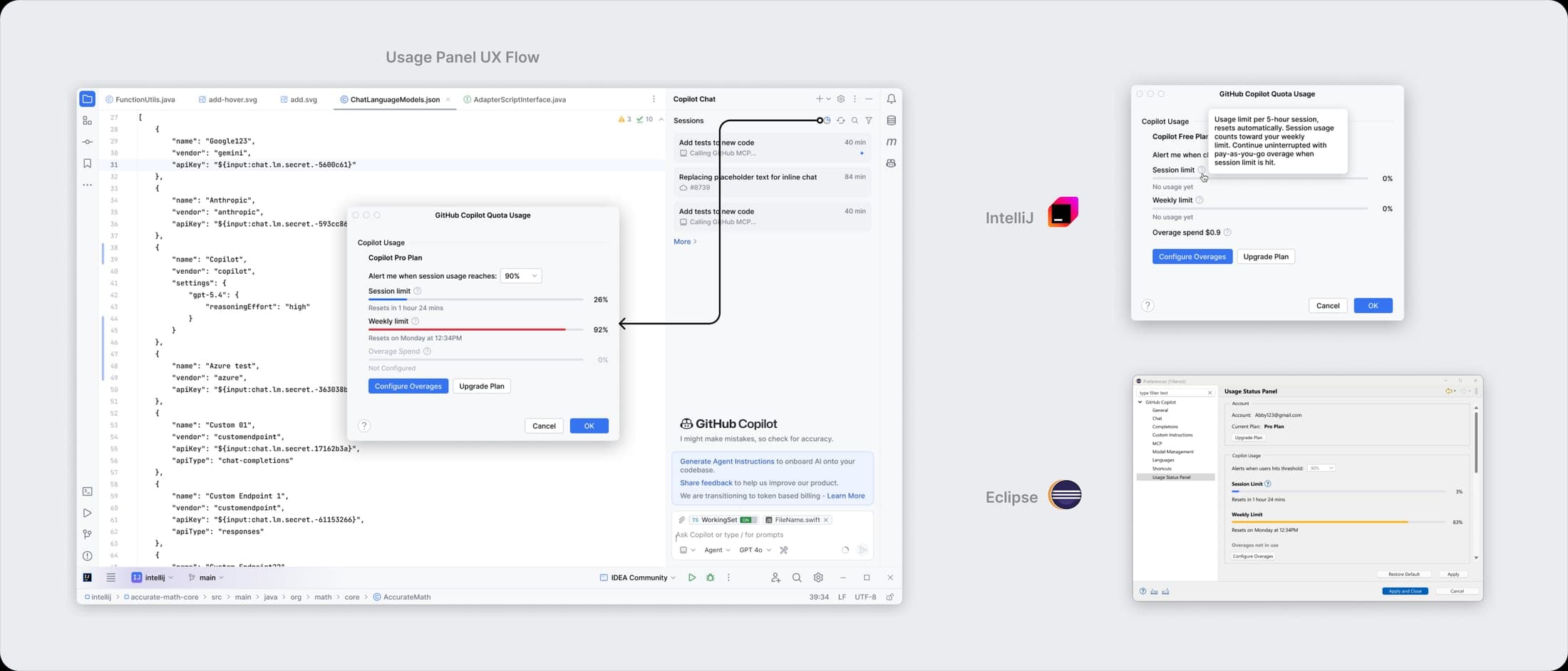Viewport: 1568px width, 671px height.
Task: Click the help button in the Pro Plan quota dialog
Action: point(364,426)
